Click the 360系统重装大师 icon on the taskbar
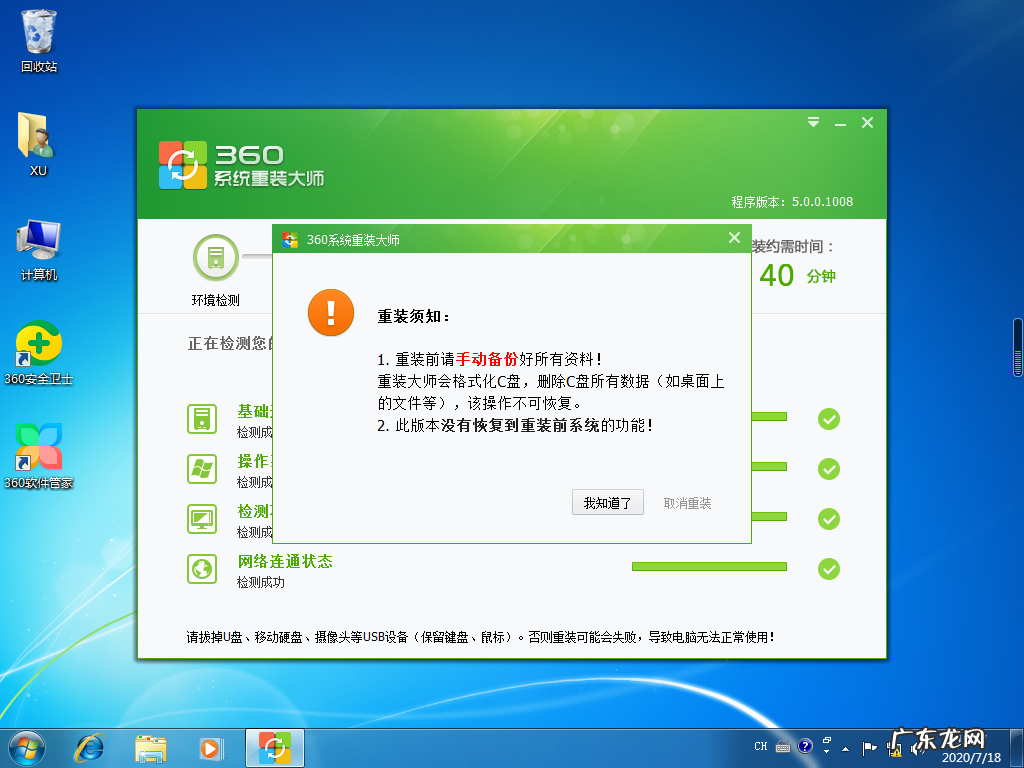Image resolution: width=1024 pixels, height=768 pixels. point(274,747)
